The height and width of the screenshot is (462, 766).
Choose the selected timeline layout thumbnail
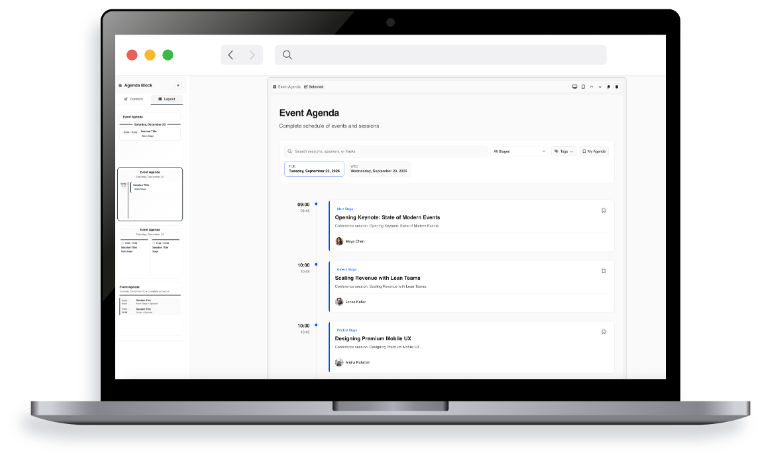150,194
